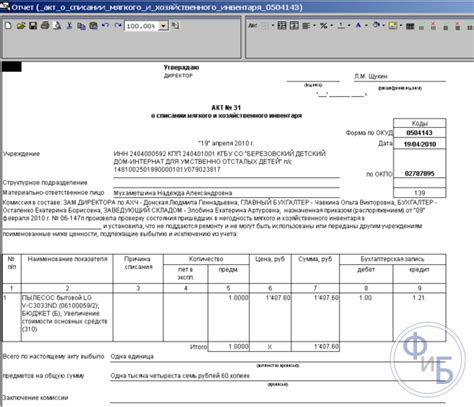
Task: Open font color dropdown next to letter A
Action: (x=366, y=26)
